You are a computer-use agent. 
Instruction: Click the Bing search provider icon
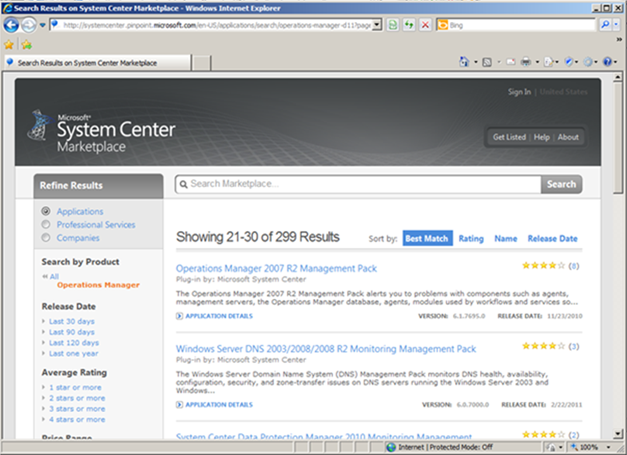(443, 25)
